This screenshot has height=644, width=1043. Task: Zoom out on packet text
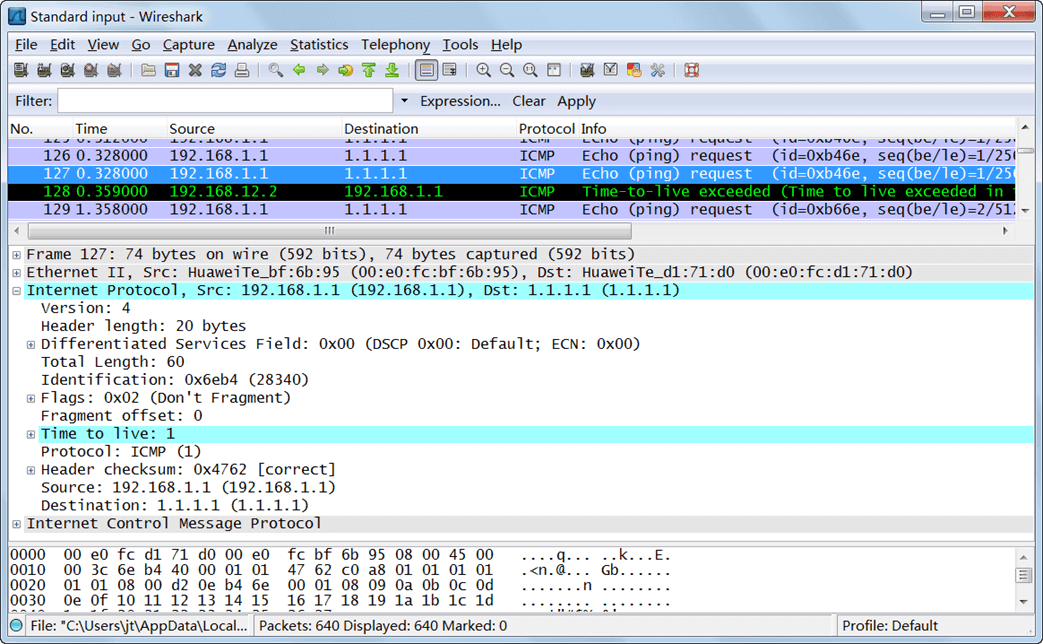pyautogui.click(x=507, y=70)
